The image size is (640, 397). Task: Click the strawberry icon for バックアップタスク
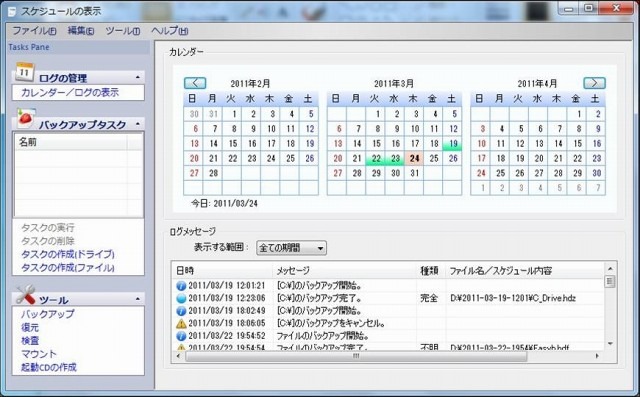click(26, 118)
